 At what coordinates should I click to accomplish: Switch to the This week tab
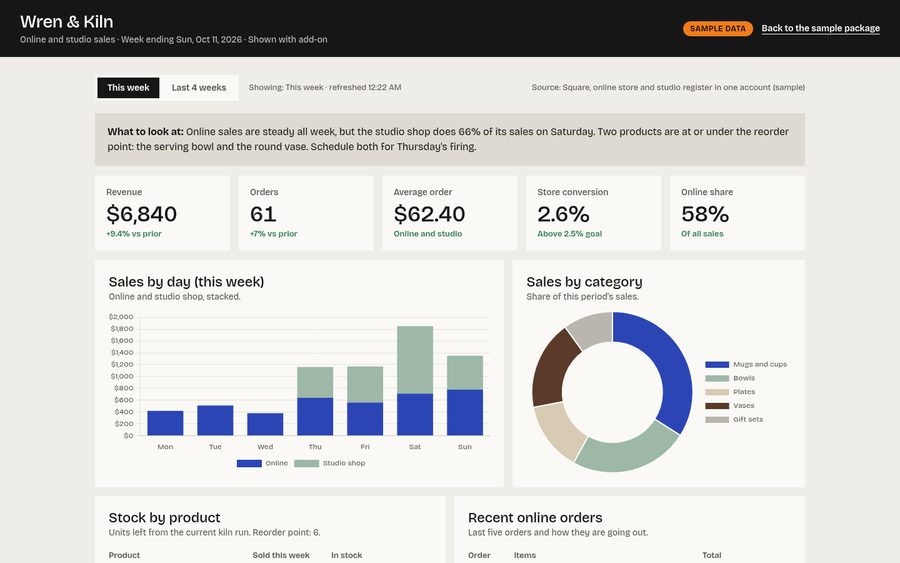(128, 88)
